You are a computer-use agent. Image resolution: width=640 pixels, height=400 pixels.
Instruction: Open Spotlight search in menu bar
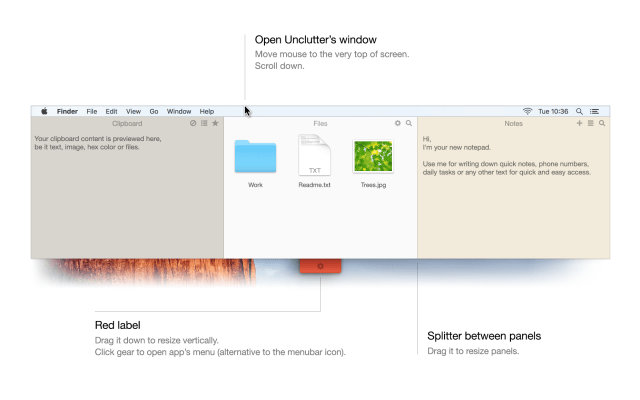tap(579, 111)
